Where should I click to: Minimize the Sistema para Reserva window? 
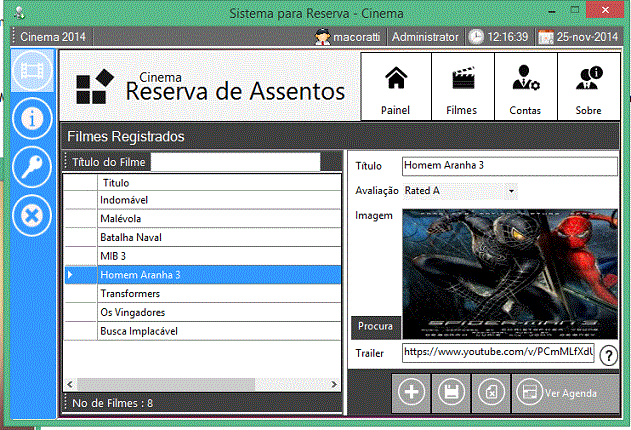click(x=552, y=11)
